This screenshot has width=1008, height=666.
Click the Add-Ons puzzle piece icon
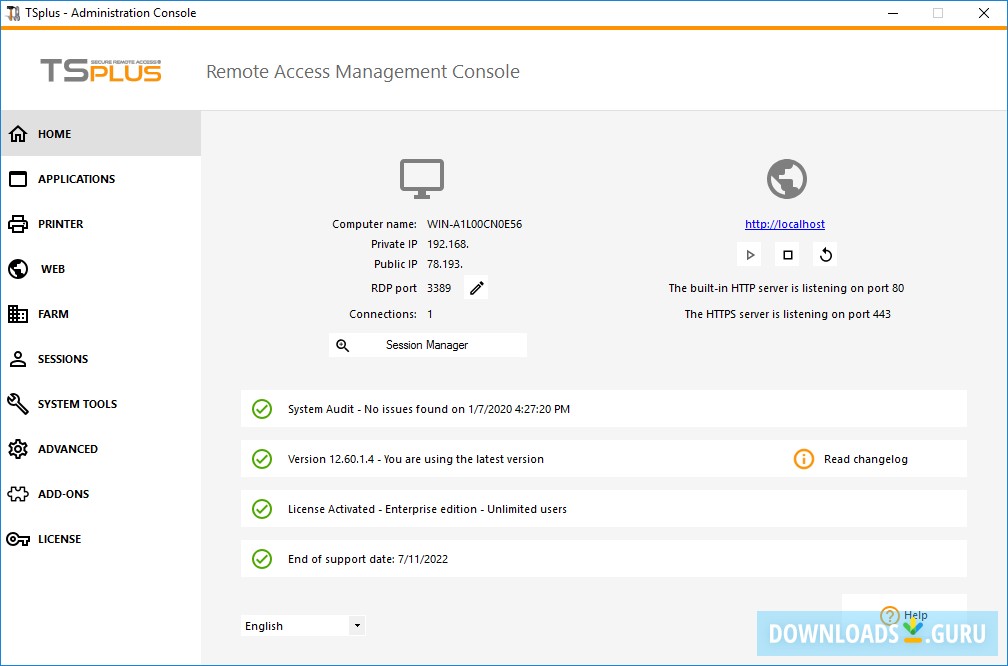click(18, 494)
